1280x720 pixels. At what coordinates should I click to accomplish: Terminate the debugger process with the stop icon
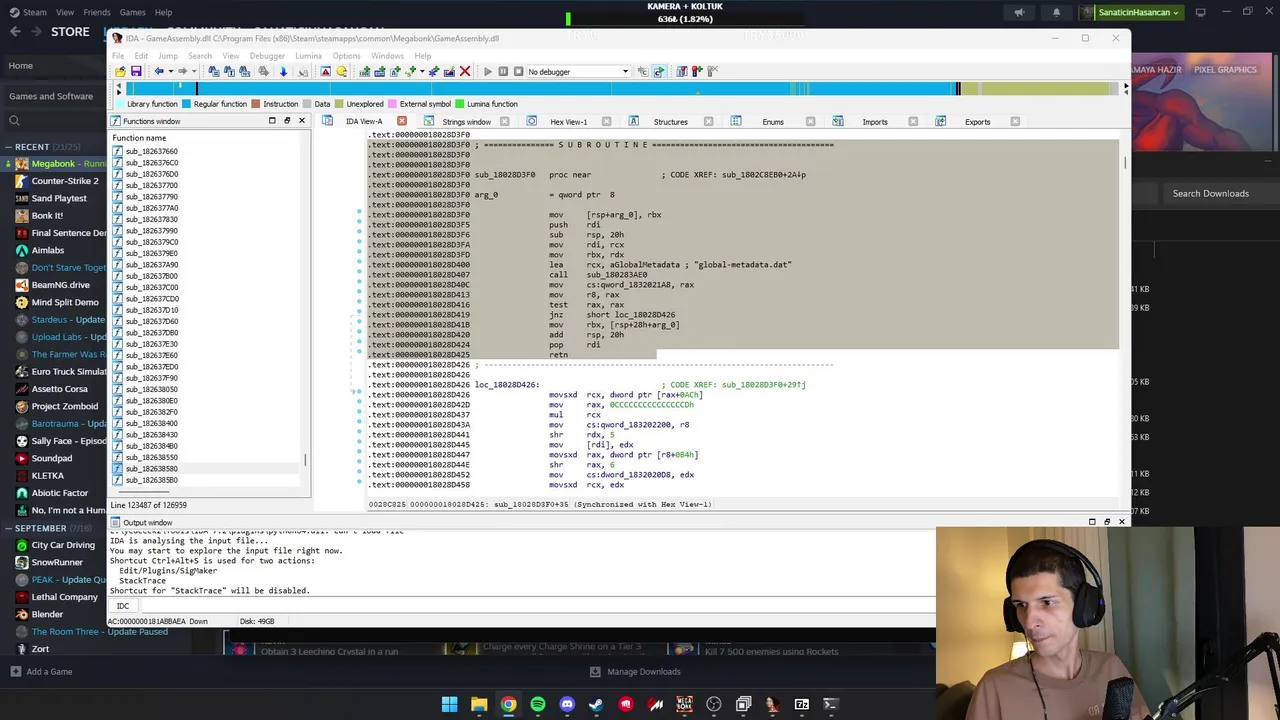coord(518,71)
